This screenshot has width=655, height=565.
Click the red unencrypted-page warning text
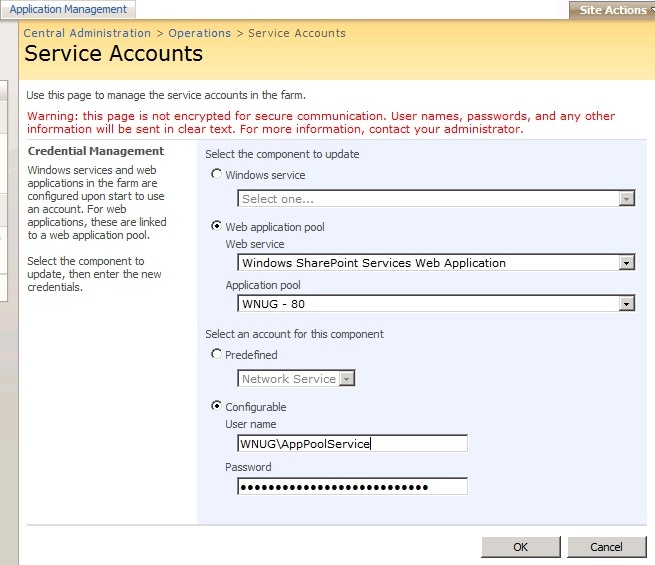click(321, 122)
